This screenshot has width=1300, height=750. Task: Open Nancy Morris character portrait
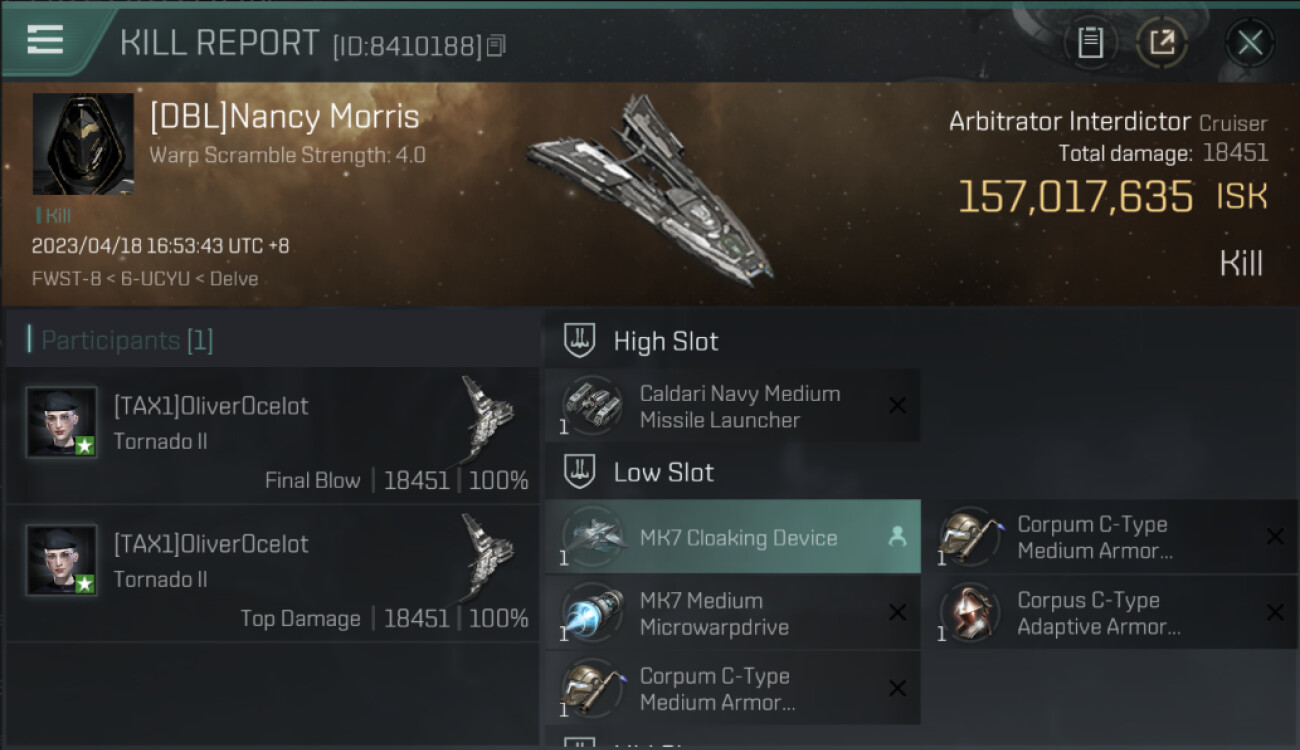point(83,144)
